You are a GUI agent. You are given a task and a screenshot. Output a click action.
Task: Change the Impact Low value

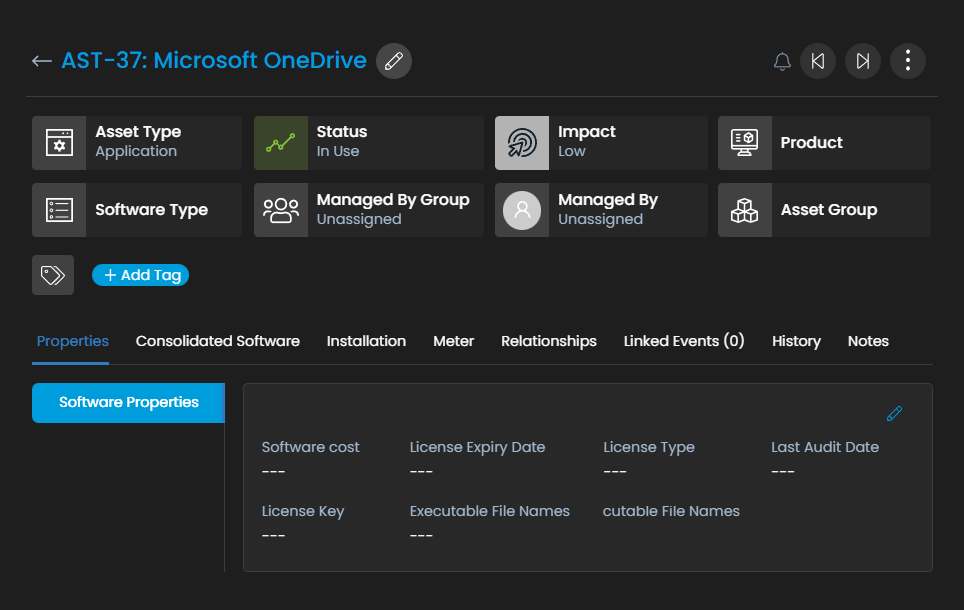(x=601, y=143)
